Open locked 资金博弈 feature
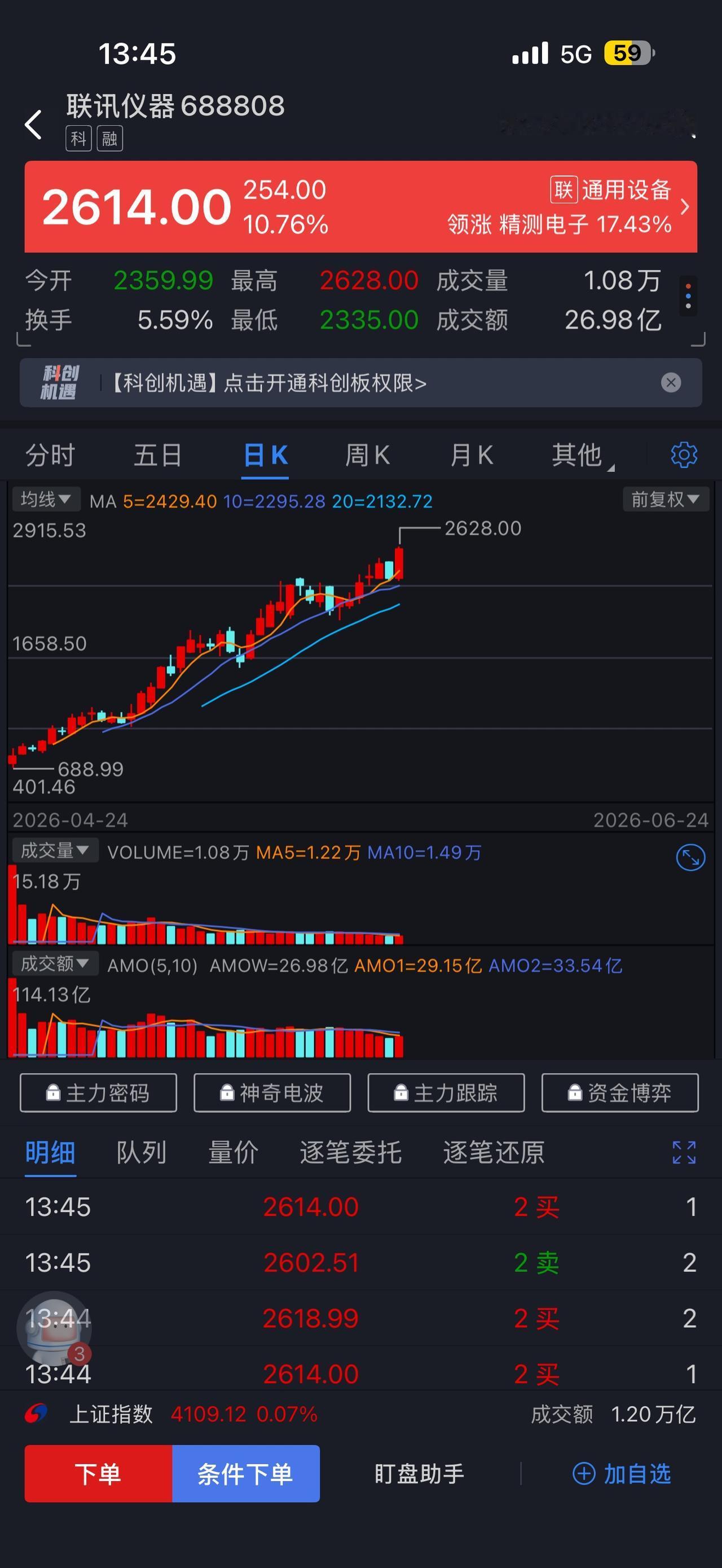722x1568 pixels. (620, 1093)
